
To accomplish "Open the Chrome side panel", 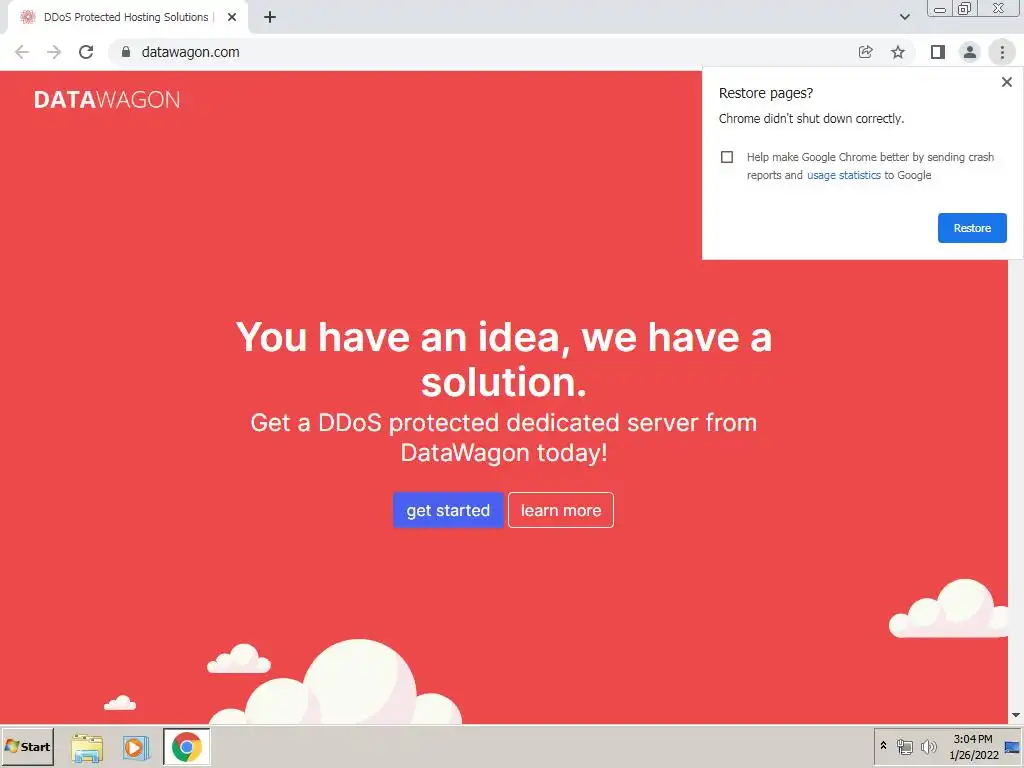I will 937,52.
